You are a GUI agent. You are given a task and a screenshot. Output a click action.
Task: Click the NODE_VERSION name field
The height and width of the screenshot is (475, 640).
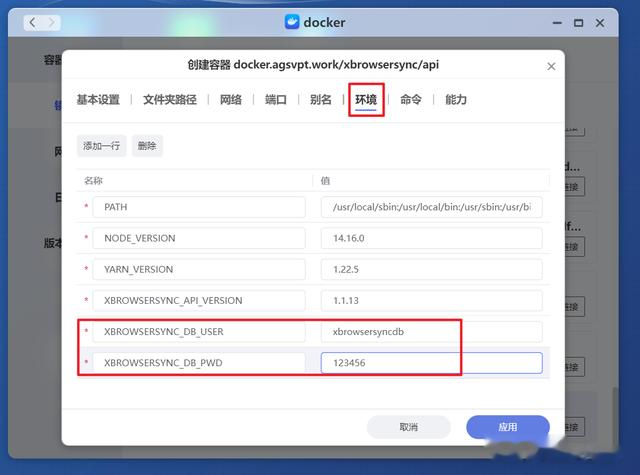pyautogui.click(x=199, y=238)
